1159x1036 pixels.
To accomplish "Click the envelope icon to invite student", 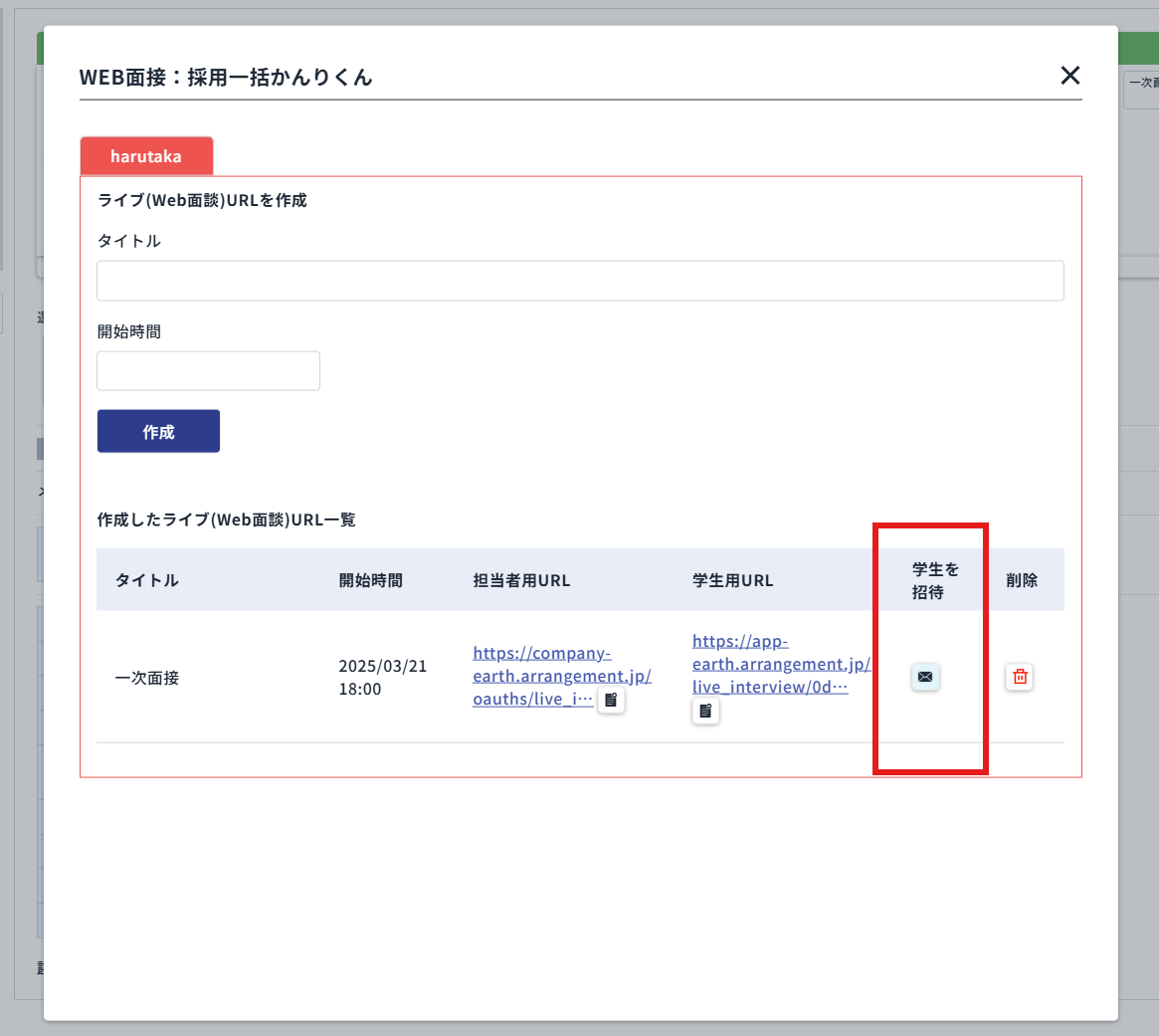I will pyautogui.click(x=925, y=677).
